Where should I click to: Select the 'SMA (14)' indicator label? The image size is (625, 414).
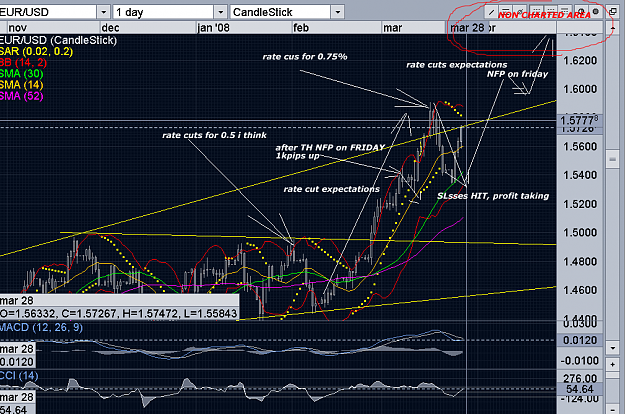pos(22,85)
